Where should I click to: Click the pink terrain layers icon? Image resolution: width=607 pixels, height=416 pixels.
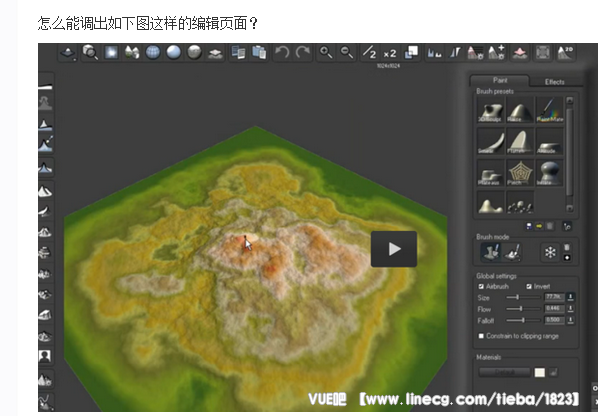[520, 53]
